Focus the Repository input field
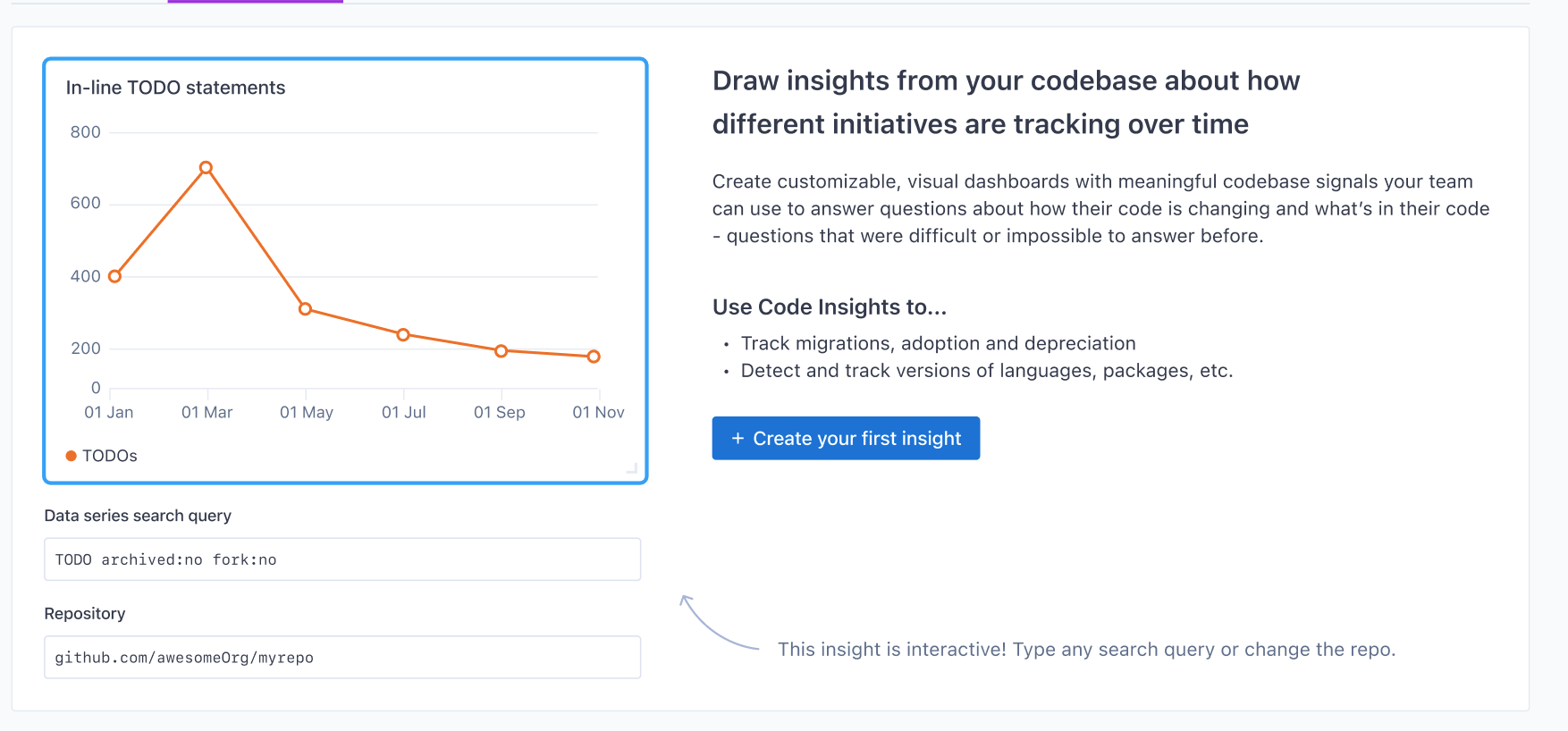 coord(342,658)
